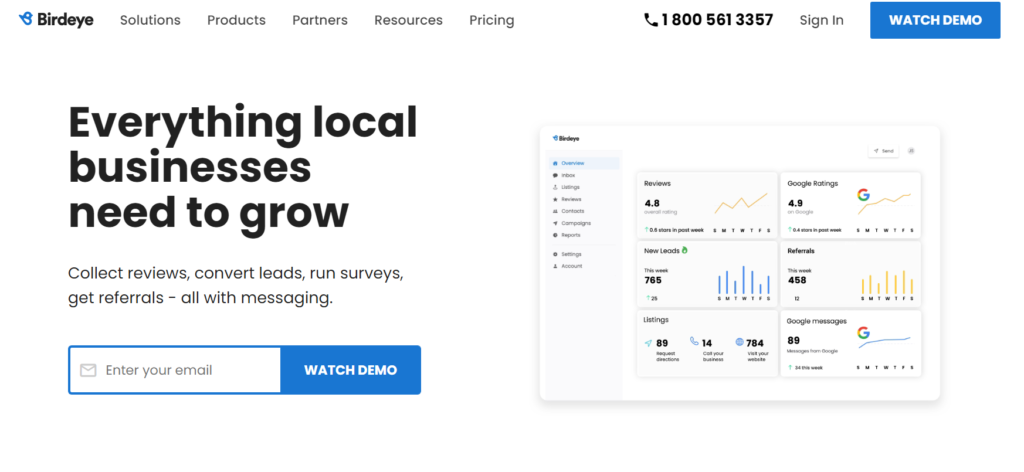Click the Visit your website globe icon
1024x472 pixels.
tap(739, 341)
